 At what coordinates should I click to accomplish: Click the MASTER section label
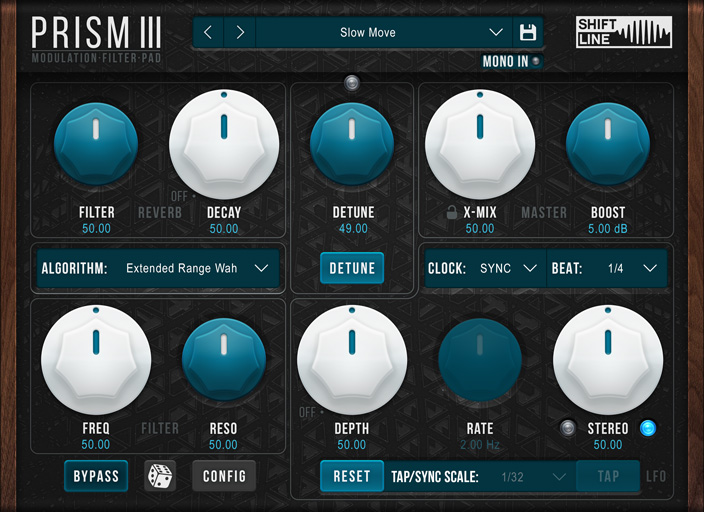tap(544, 212)
